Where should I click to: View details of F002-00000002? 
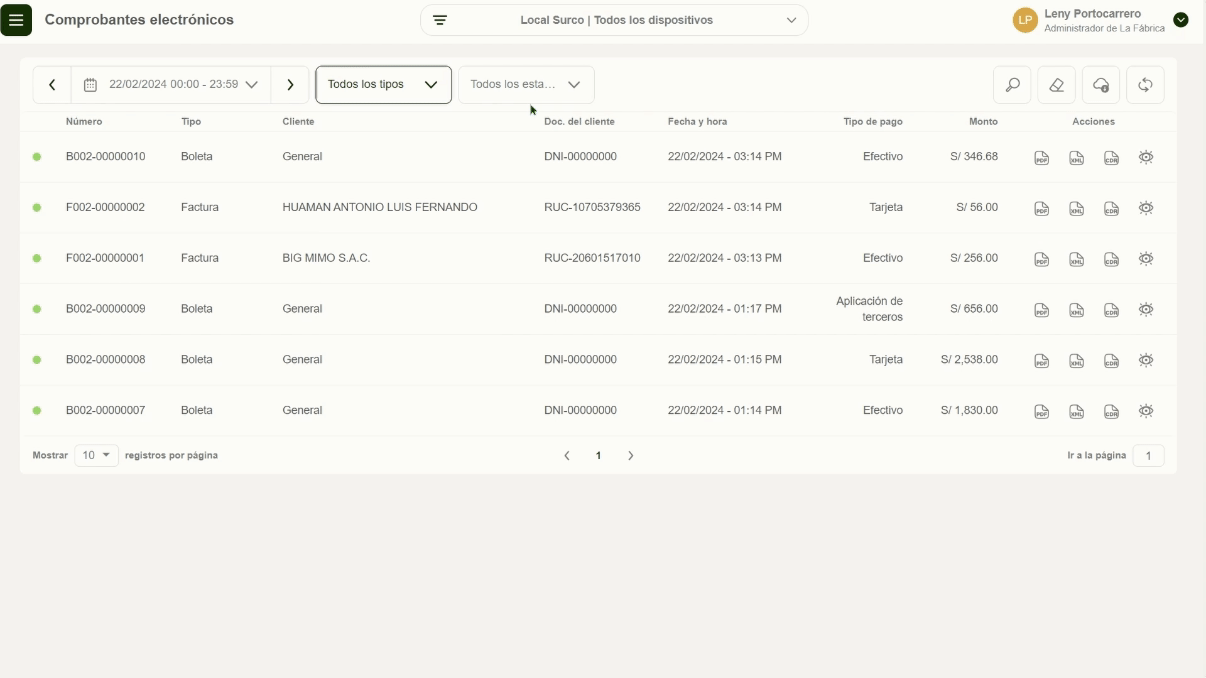1146,208
